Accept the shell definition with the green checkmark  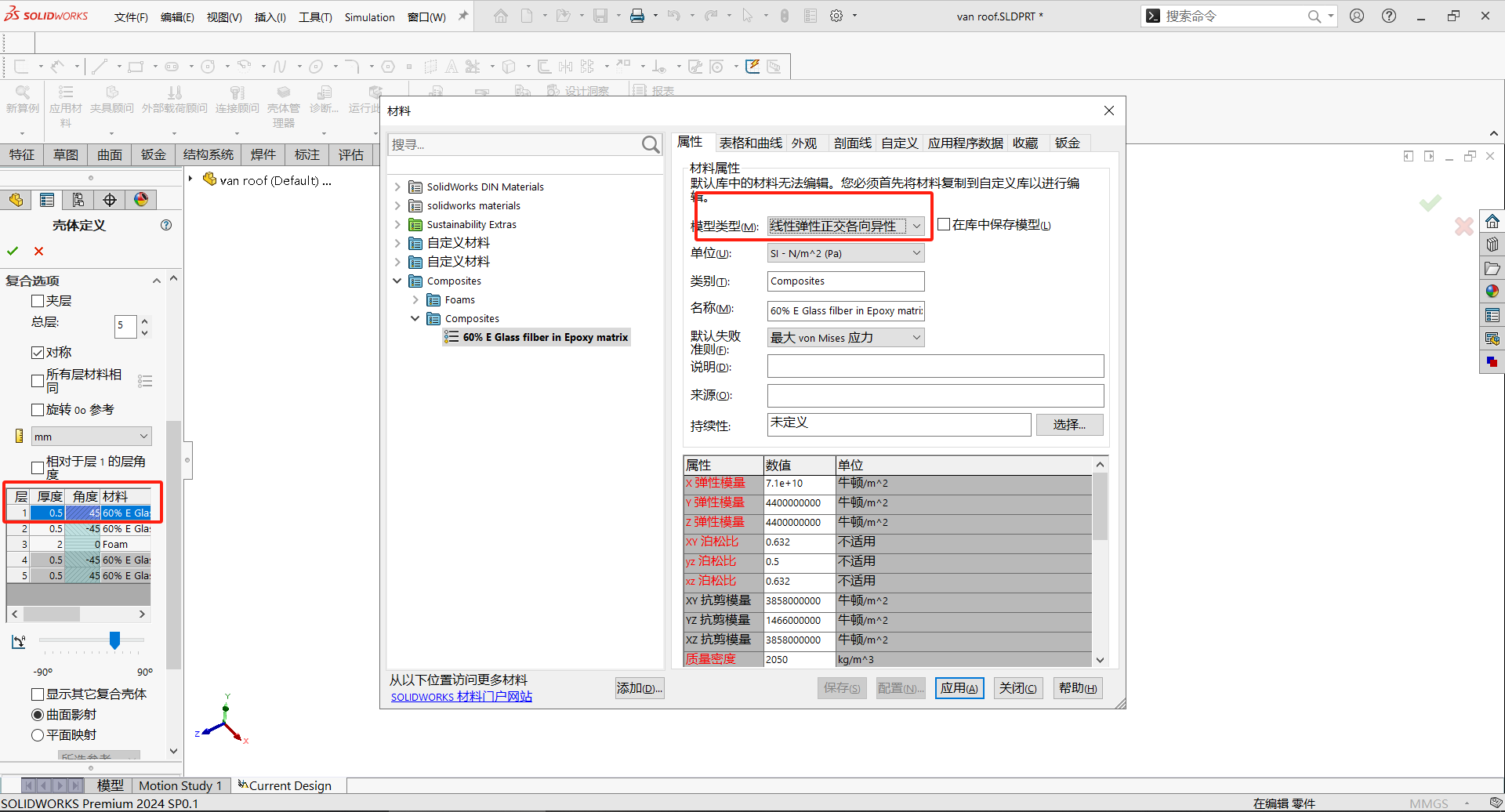pyautogui.click(x=13, y=251)
